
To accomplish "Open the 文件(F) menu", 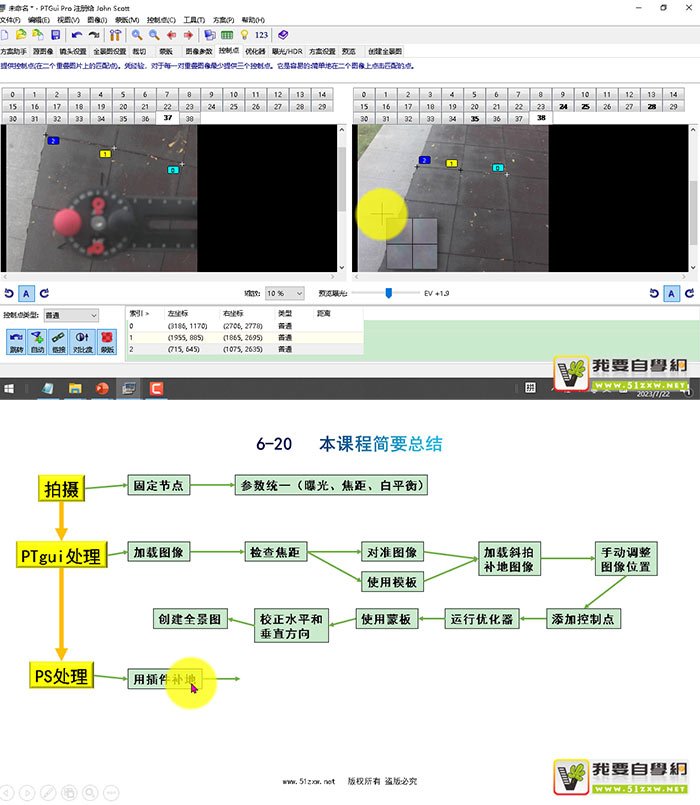I will (x=9, y=20).
